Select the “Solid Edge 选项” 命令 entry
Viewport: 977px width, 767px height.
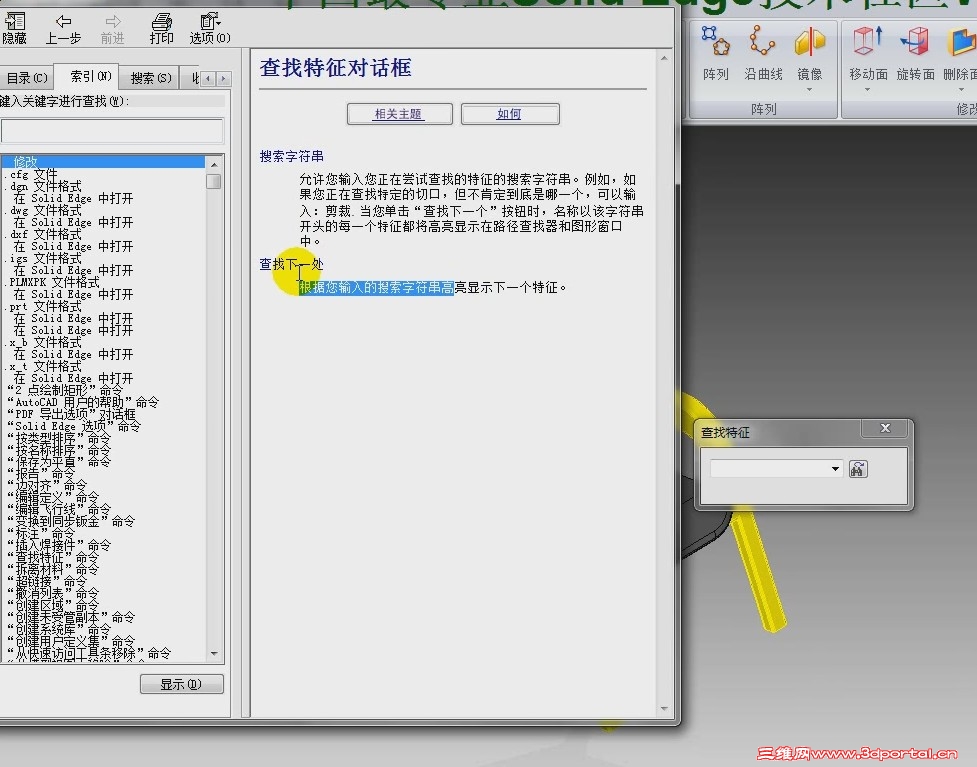(74, 426)
